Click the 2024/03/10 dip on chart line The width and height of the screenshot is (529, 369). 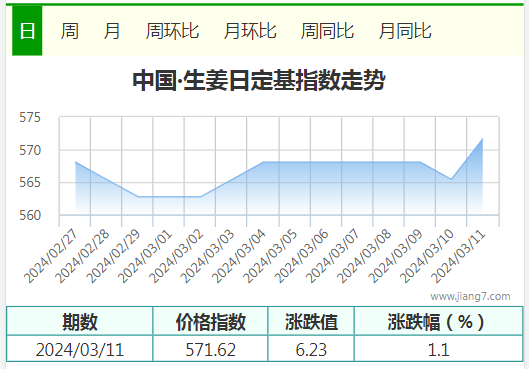[x=451, y=179]
